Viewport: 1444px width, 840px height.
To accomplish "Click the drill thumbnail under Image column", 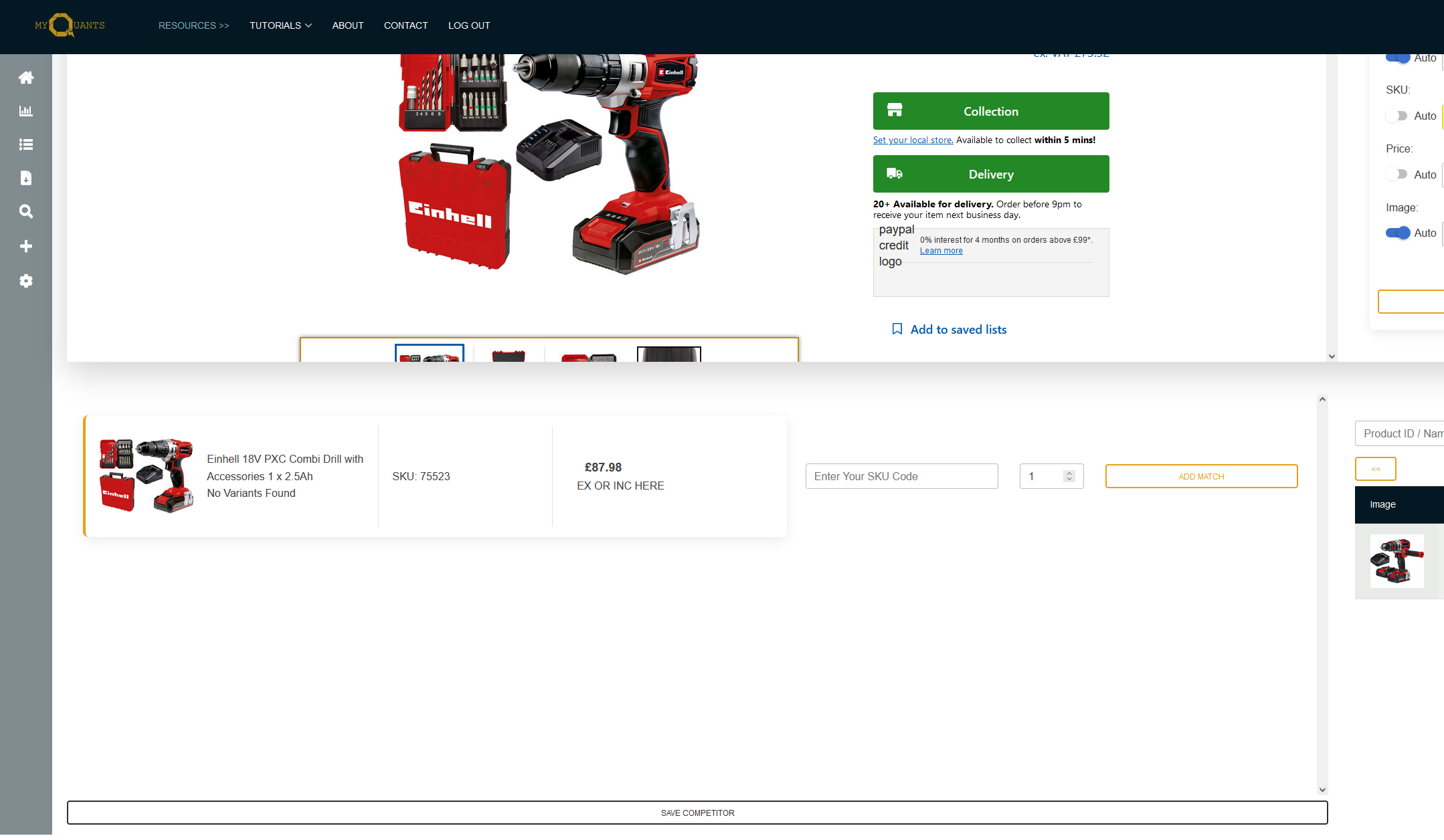I will tap(1396, 560).
